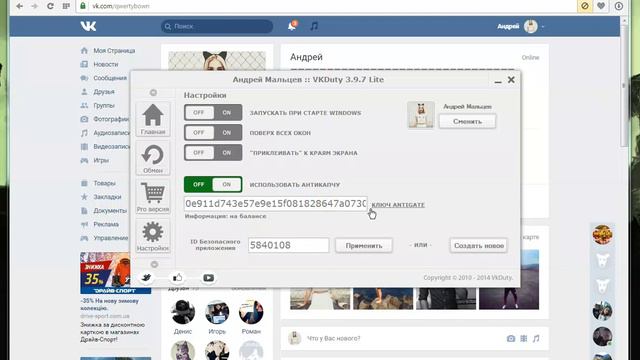Open friend Денис avatar
Viewport: 640px width, 360px height.
182,312
